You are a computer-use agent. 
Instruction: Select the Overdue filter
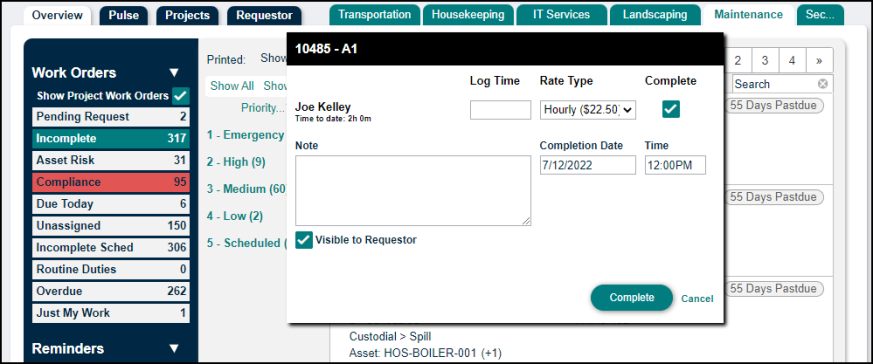(x=111, y=291)
